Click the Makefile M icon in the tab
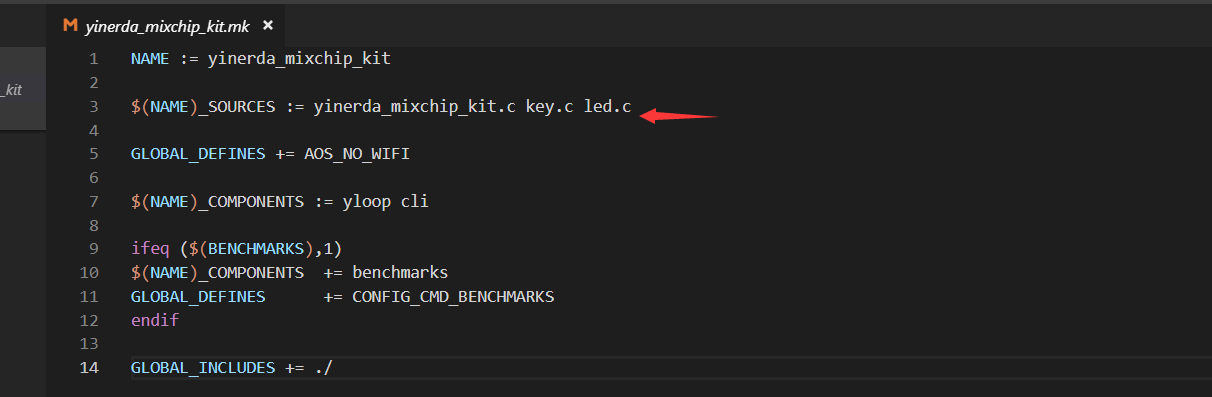The height and width of the screenshot is (397, 1212). [x=70, y=26]
